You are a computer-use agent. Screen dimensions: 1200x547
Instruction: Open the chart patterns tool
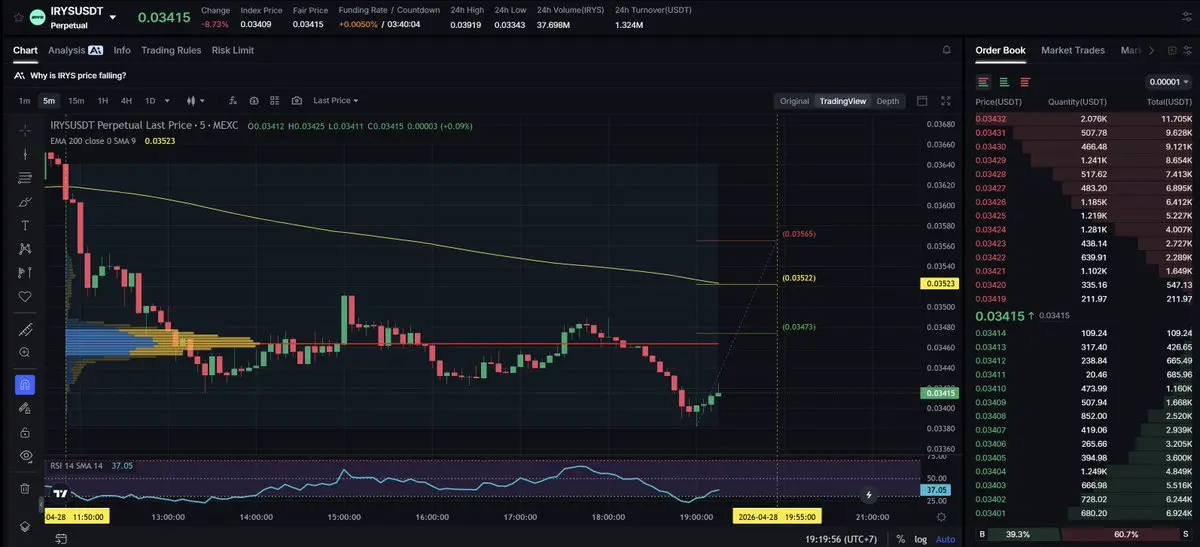click(x=25, y=249)
